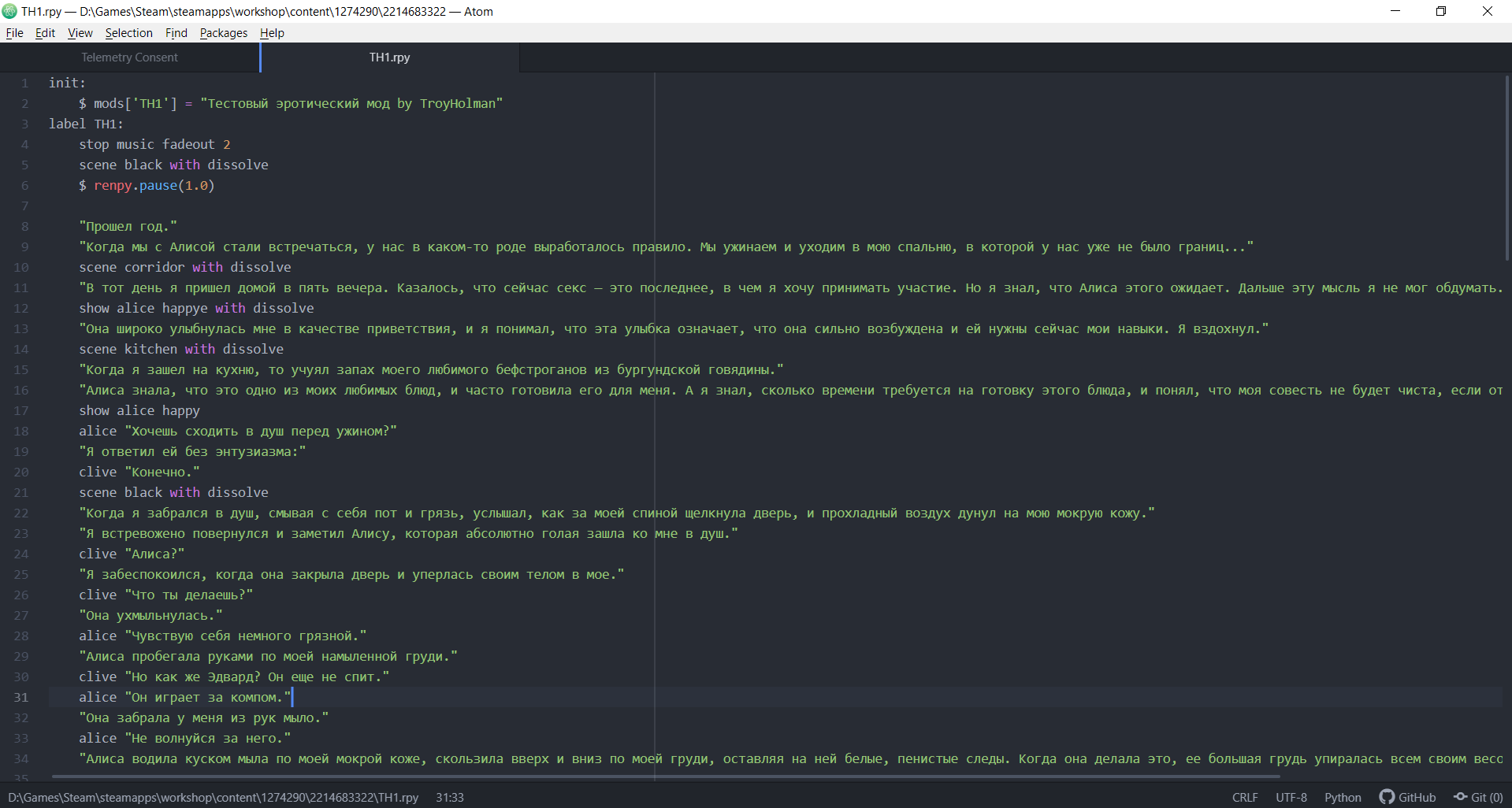Open the Edit menu
Viewport: 1512px width, 808px height.
45,33
